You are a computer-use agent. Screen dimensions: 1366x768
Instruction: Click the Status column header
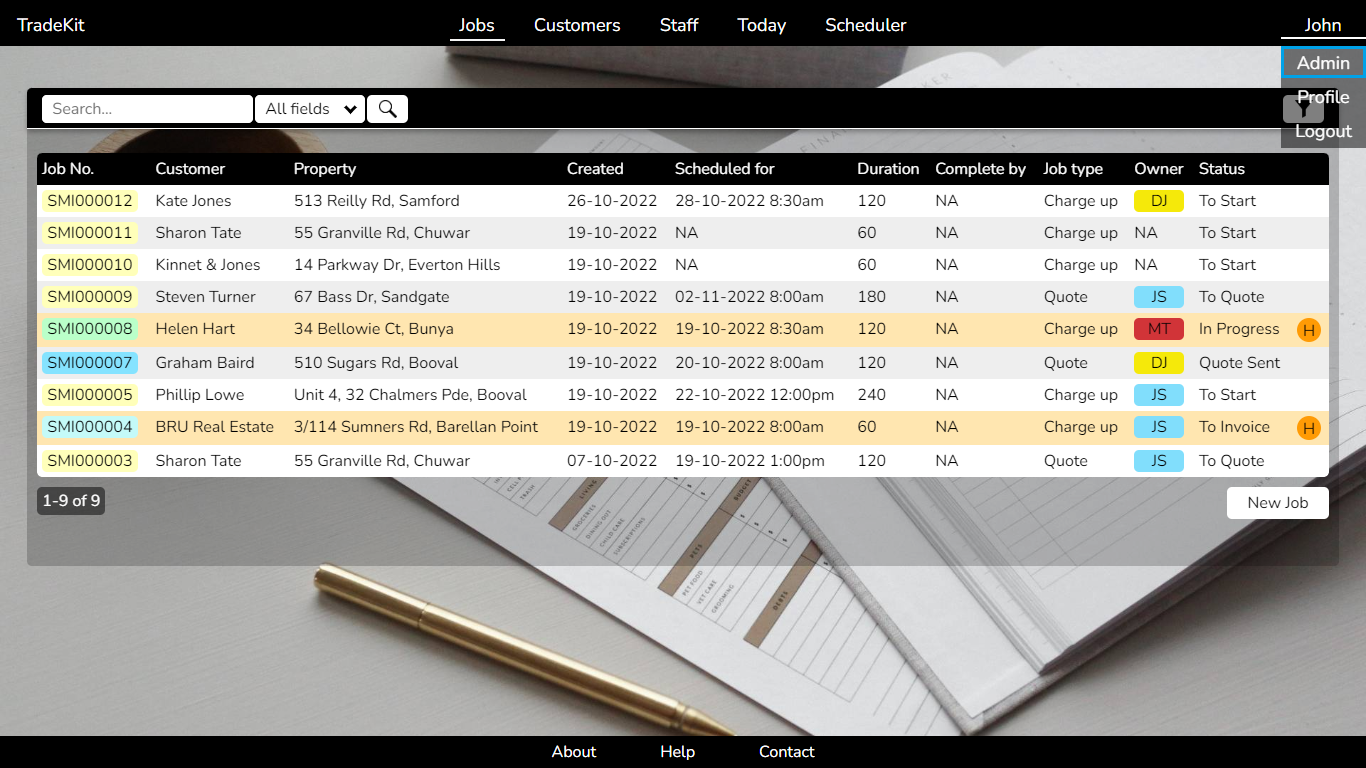click(1222, 169)
